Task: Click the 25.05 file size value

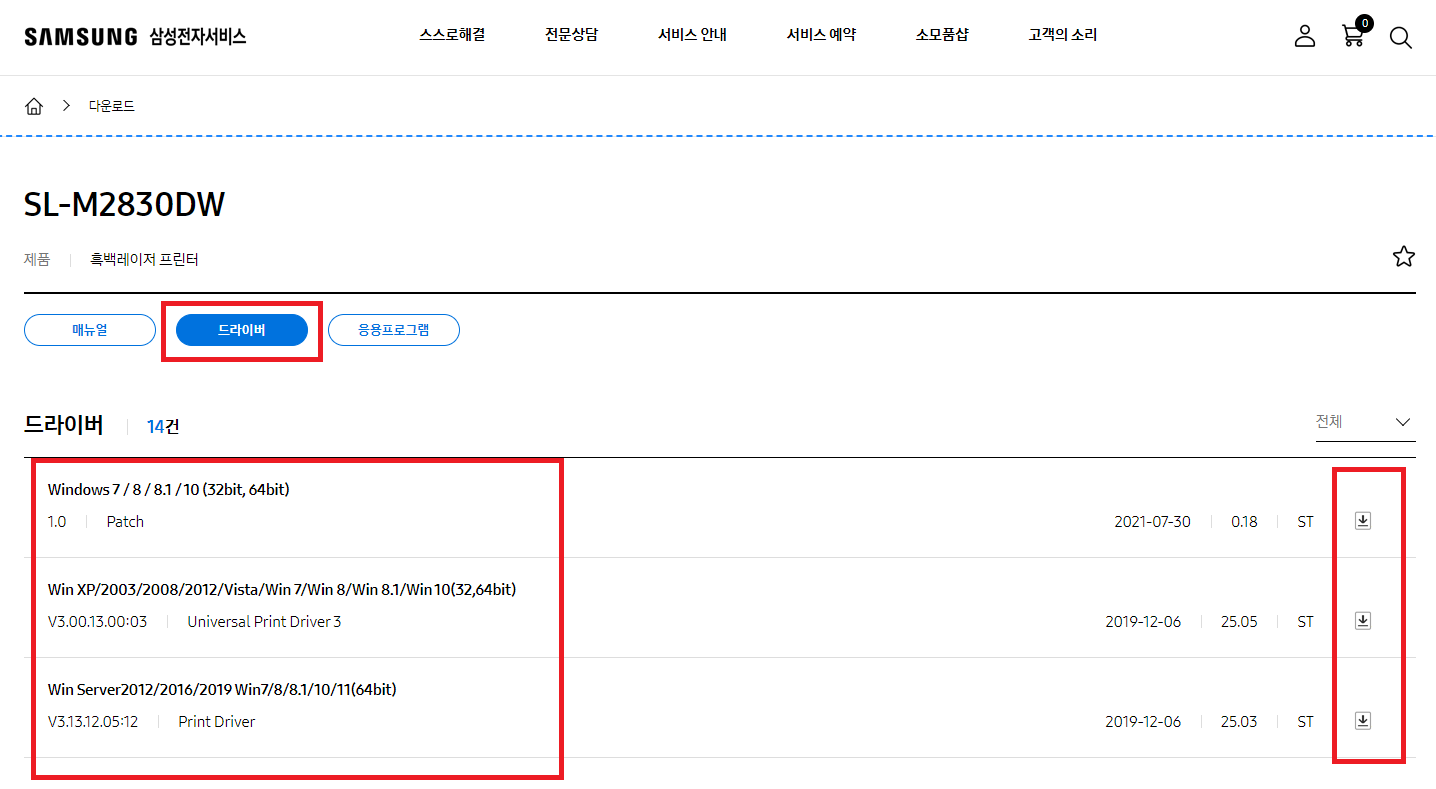Action: [x=1239, y=621]
